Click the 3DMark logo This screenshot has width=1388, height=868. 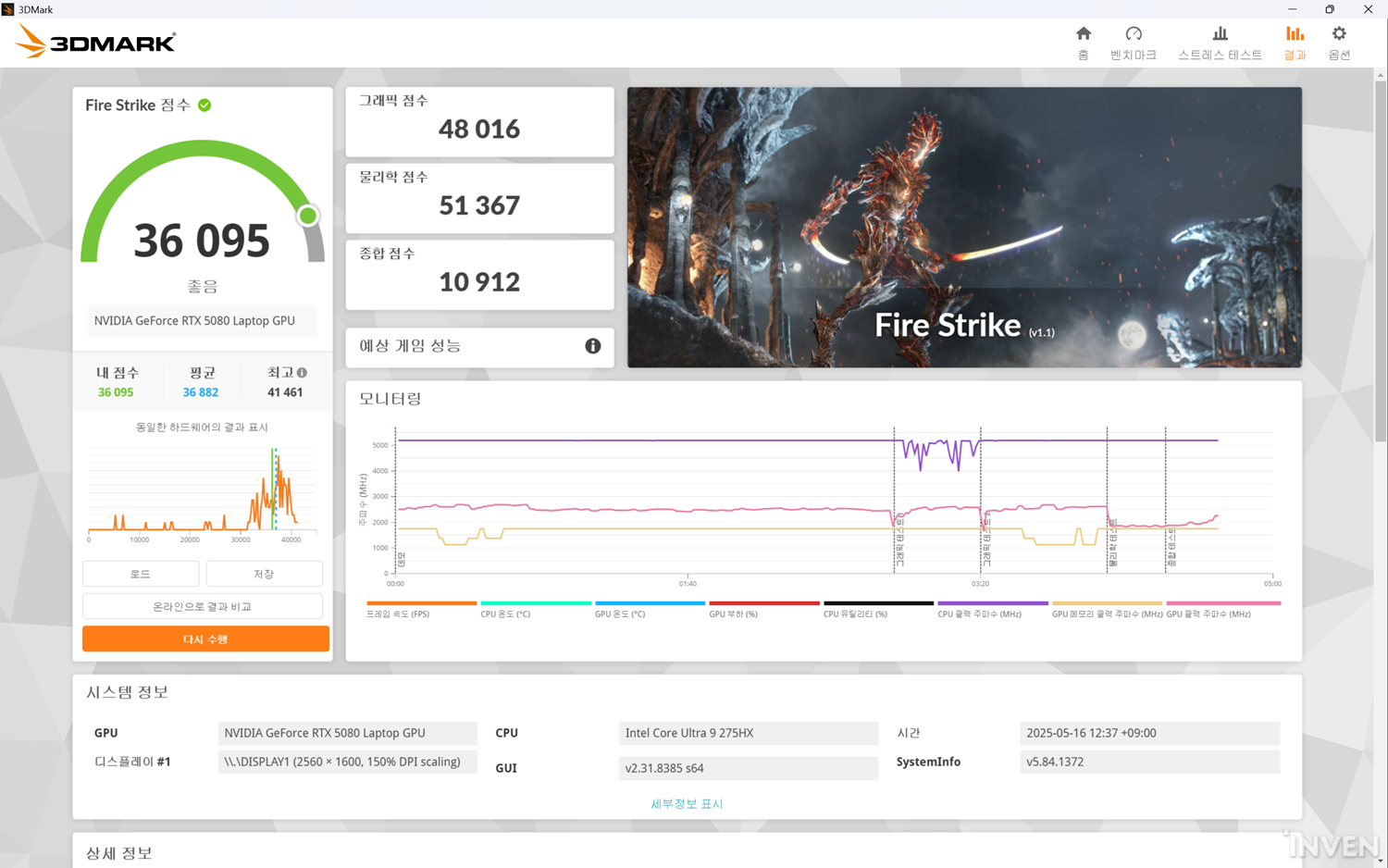pyautogui.click(x=95, y=42)
